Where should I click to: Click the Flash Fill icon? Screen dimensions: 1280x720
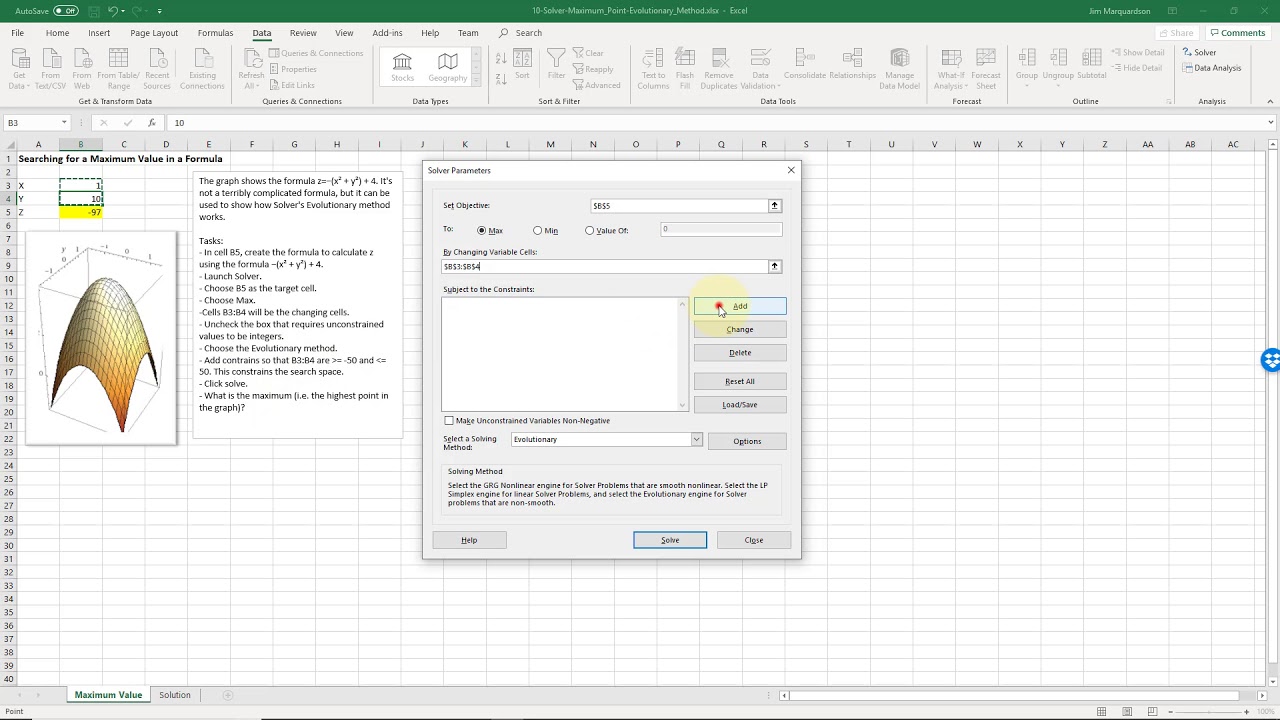pyautogui.click(x=685, y=68)
